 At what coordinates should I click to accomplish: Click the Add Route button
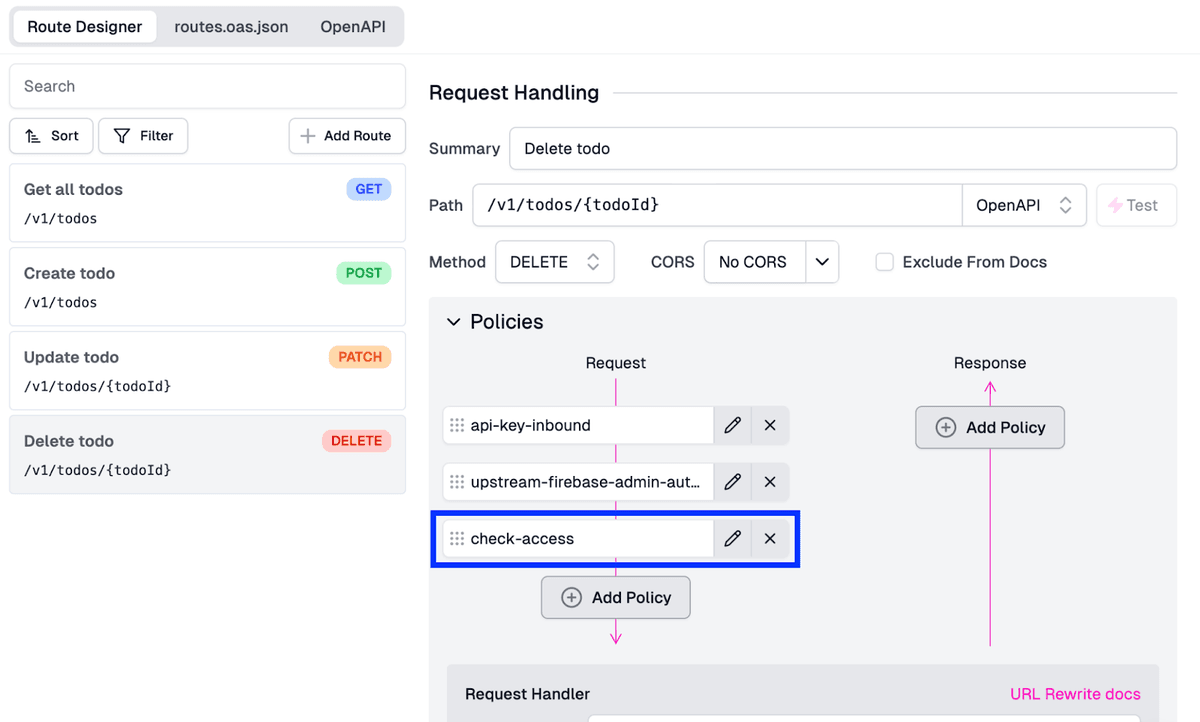coord(346,136)
